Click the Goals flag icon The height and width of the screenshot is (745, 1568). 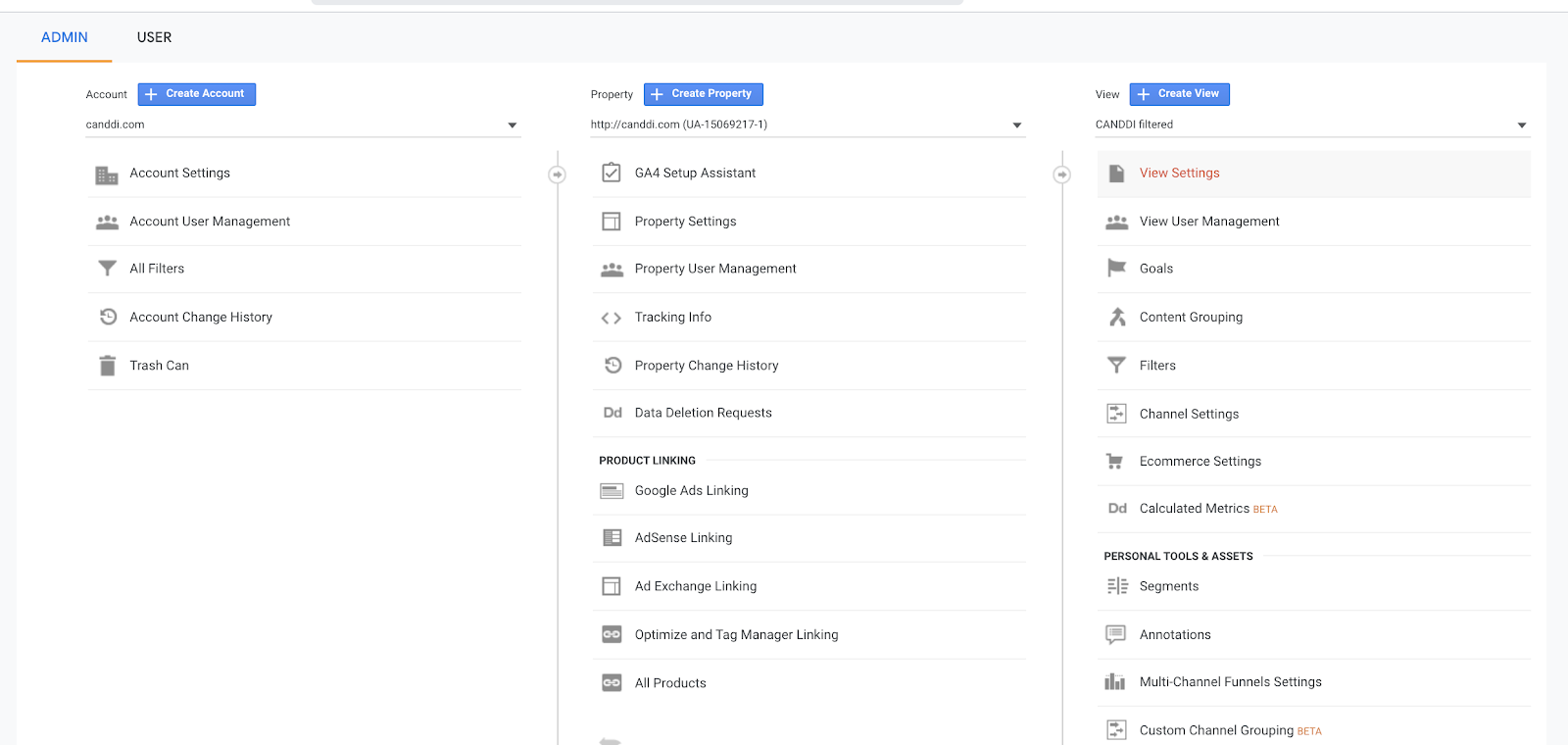[1116, 268]
